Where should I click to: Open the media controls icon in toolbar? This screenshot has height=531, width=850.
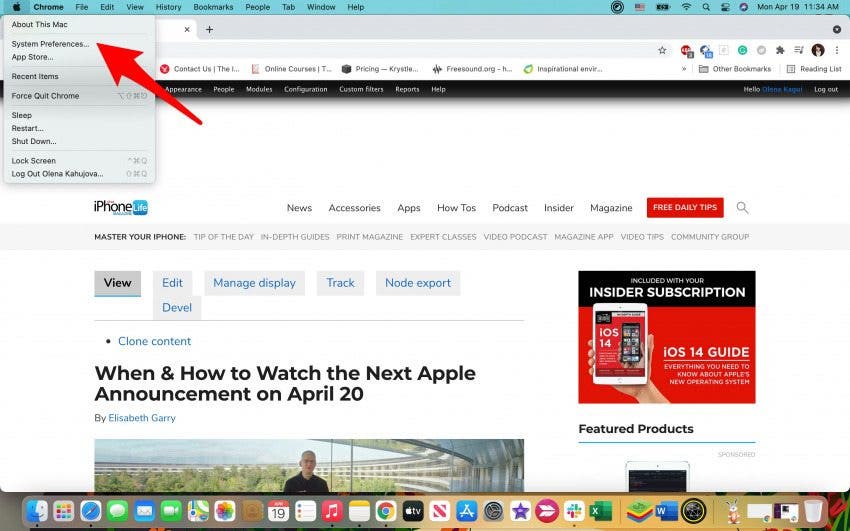pyautogui.click(x=799, y=50)
